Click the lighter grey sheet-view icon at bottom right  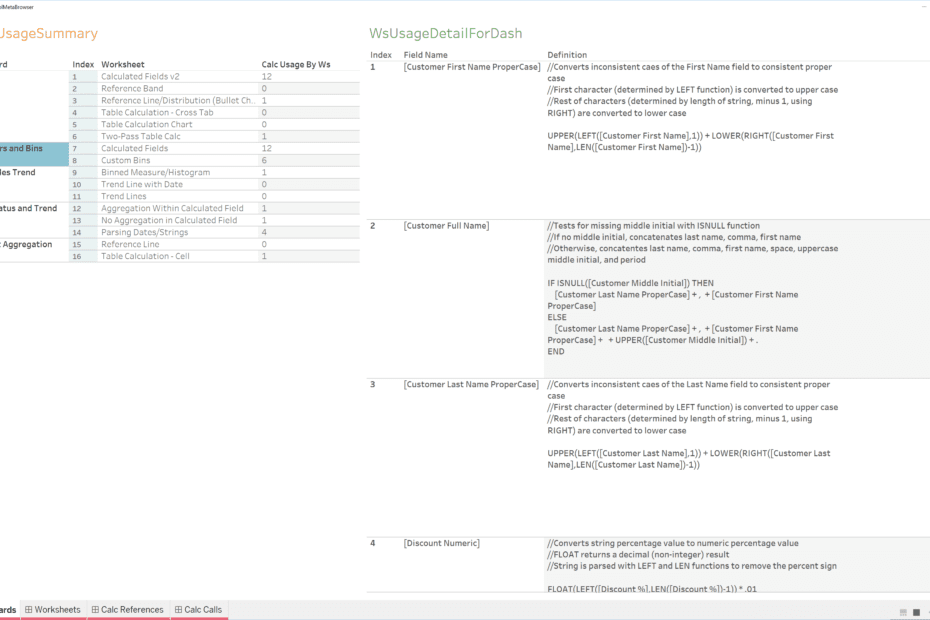coord(903,612)
